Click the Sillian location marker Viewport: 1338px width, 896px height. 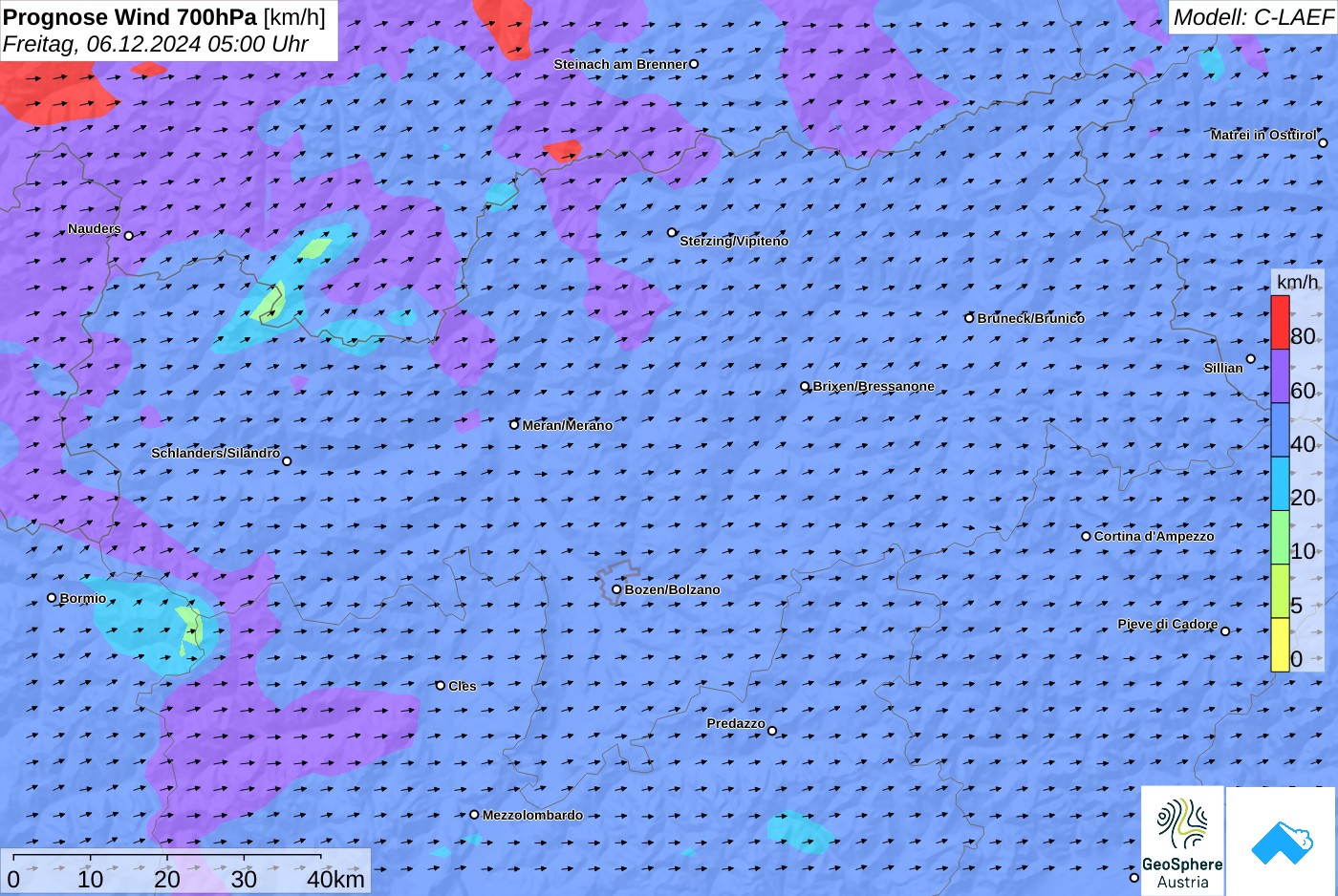click(1251, 359)
